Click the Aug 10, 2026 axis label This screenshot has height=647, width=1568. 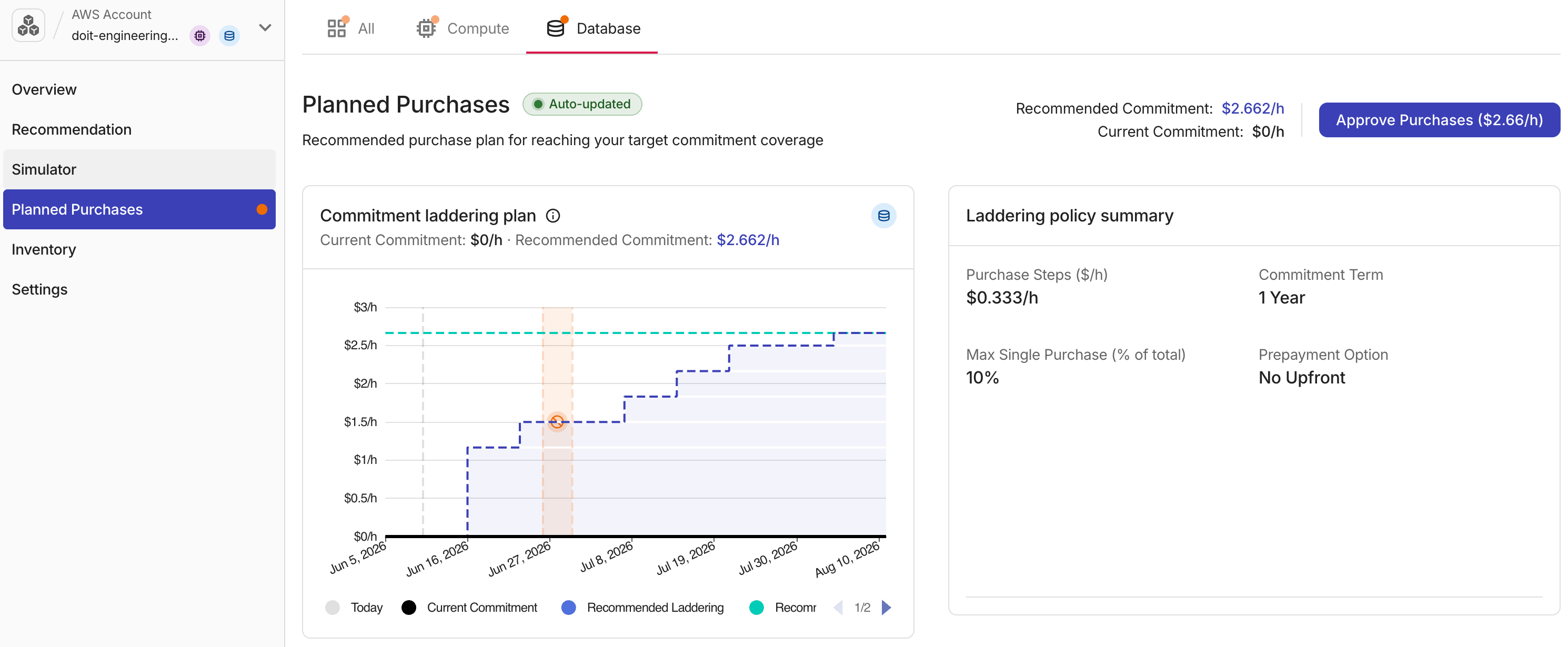[847, 559]
